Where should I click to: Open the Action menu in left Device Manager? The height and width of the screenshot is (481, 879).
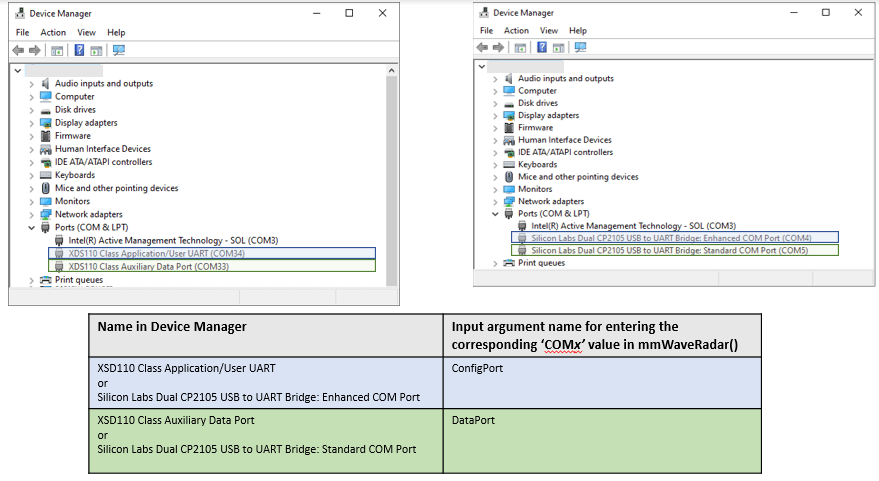(53, 32)
